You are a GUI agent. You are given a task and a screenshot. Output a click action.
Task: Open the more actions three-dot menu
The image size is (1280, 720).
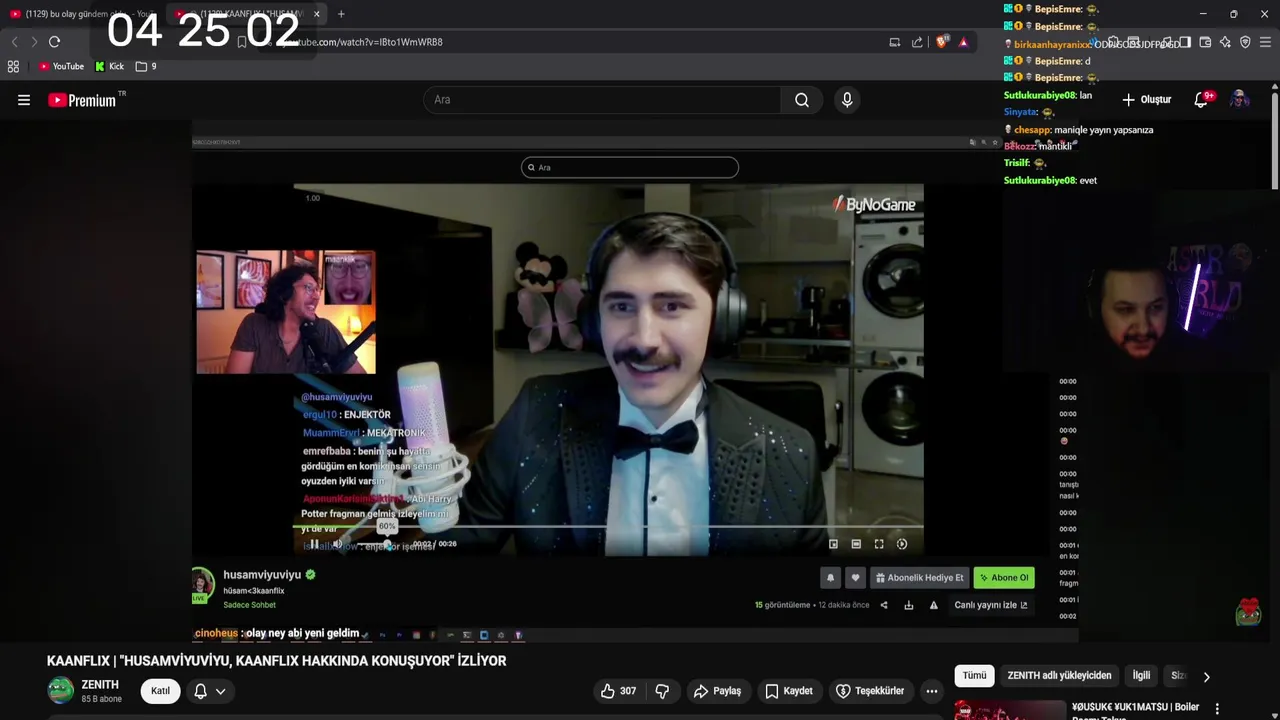coord(931,691)
